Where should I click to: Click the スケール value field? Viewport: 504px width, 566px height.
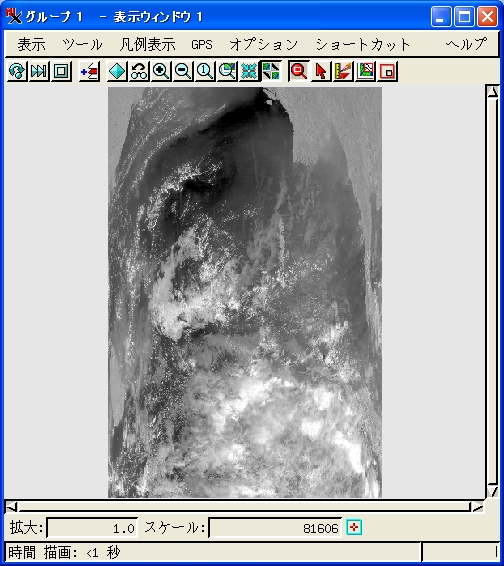point(275,528)
